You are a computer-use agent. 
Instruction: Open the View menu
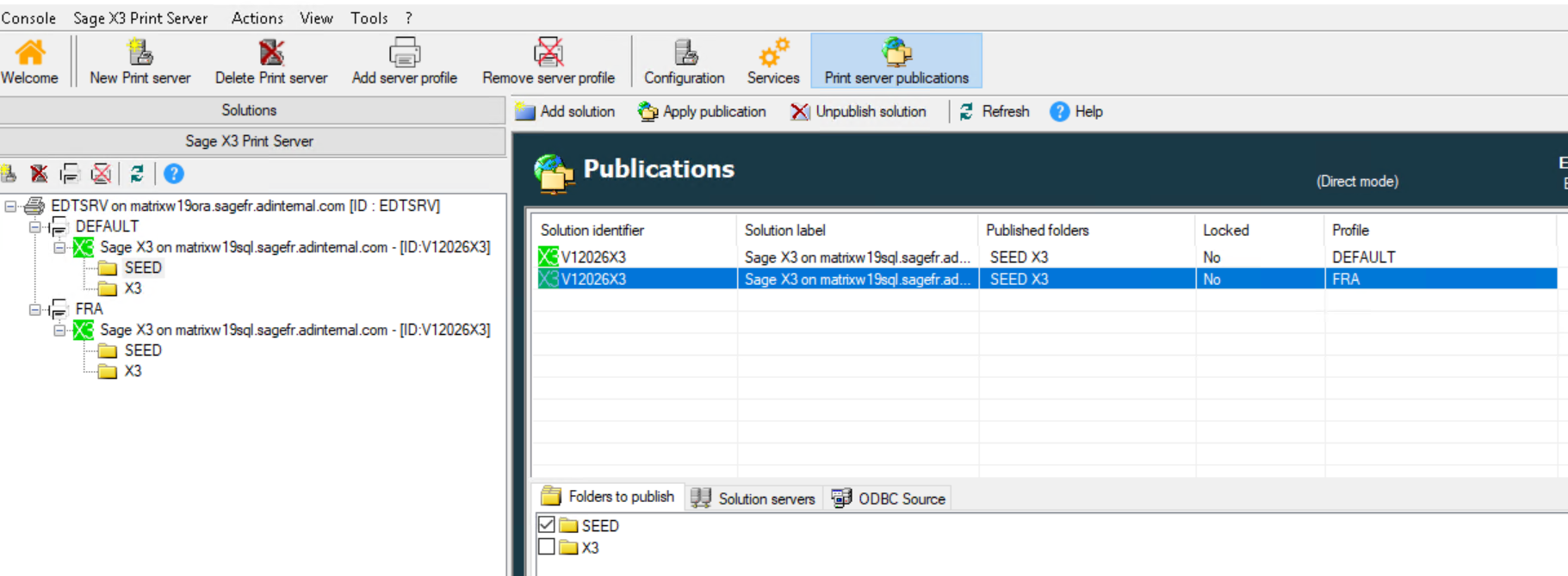316,18
